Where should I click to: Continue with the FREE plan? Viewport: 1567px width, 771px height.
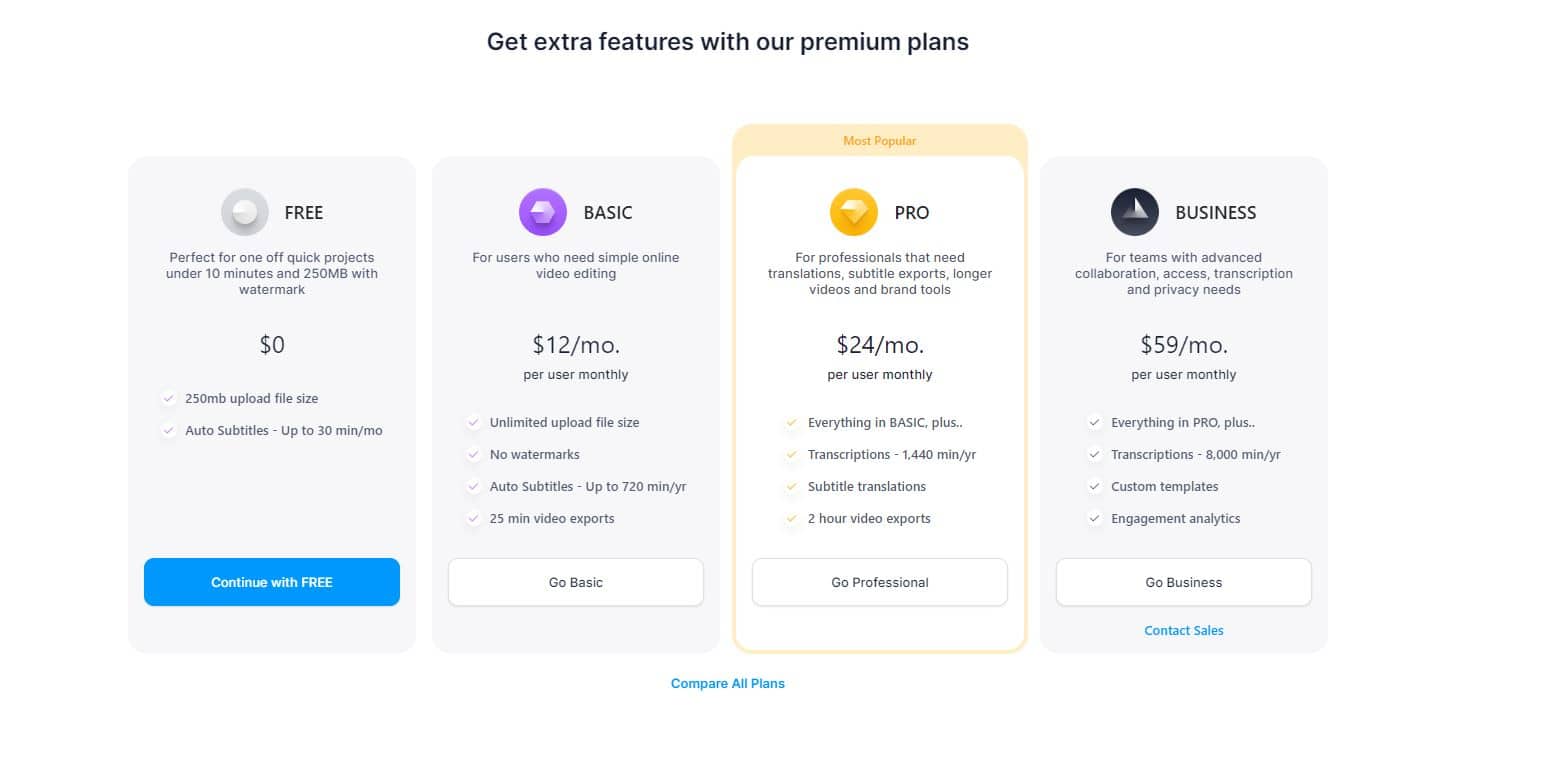click(272, 582)
